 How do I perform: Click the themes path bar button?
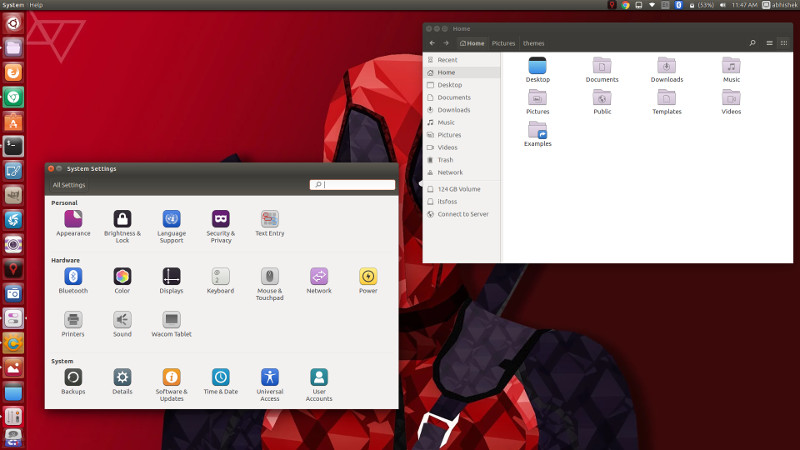click(x=534, y=43)
